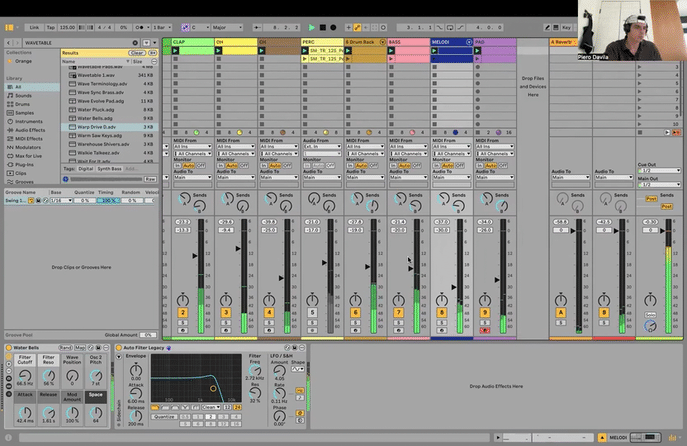Toggle the Auto Filter Legacy device activator
Image resolution: width=687 pixels, height=446 pixels.
coord(119,347)
